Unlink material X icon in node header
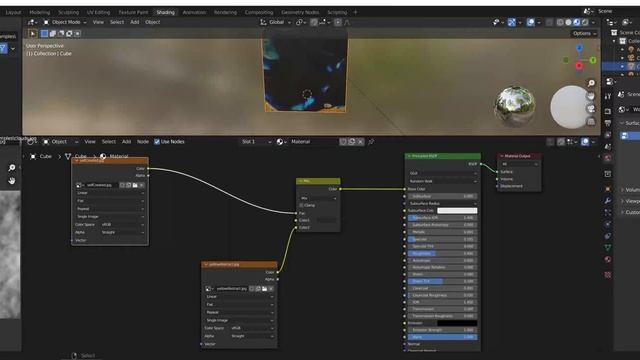 (x=360, y=142)
